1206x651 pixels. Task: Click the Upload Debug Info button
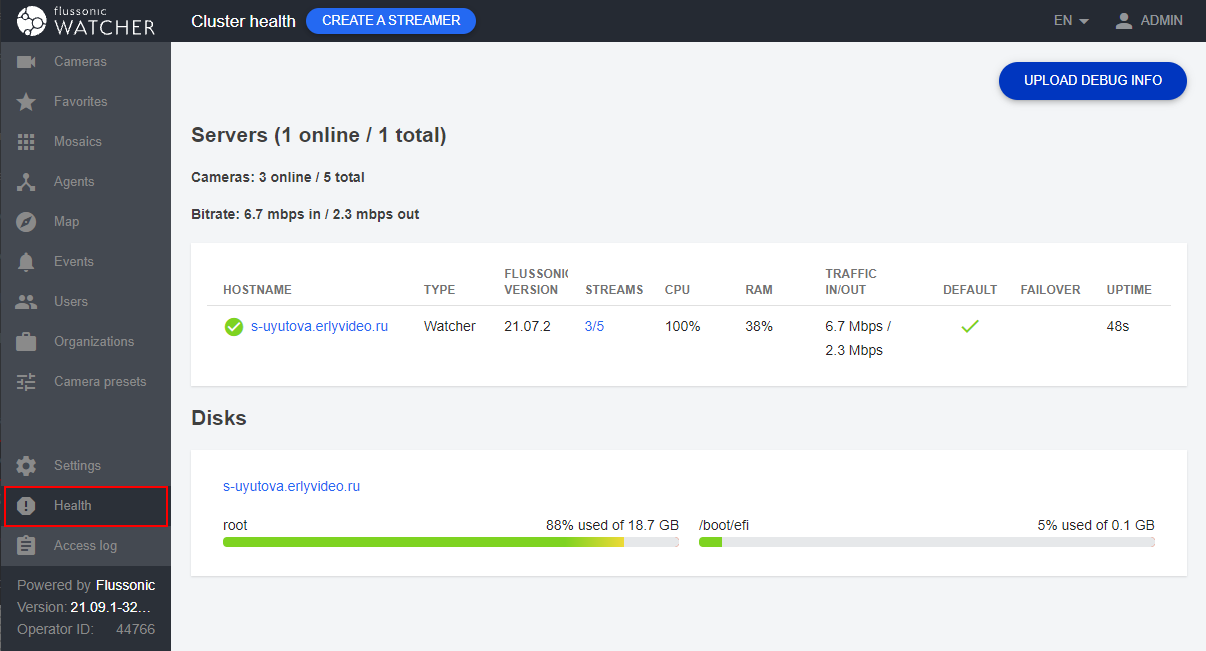point(1092,81)
